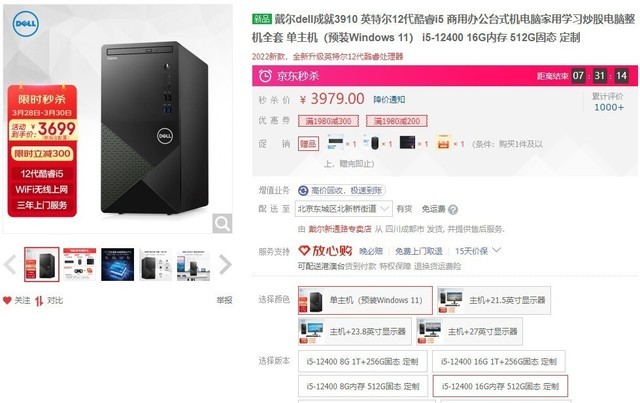Claim the 满1980减200 coupon
This screenshot has width=640, height=403.
tap(397, 121)
